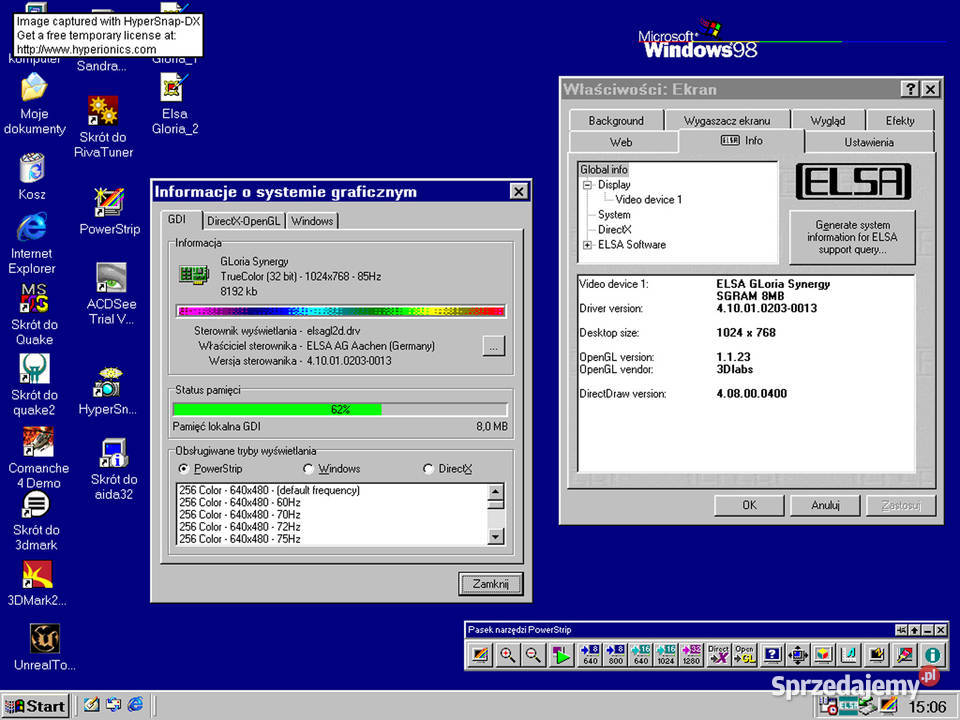Open the Start menu
The image size is (960, 720).
35,706
